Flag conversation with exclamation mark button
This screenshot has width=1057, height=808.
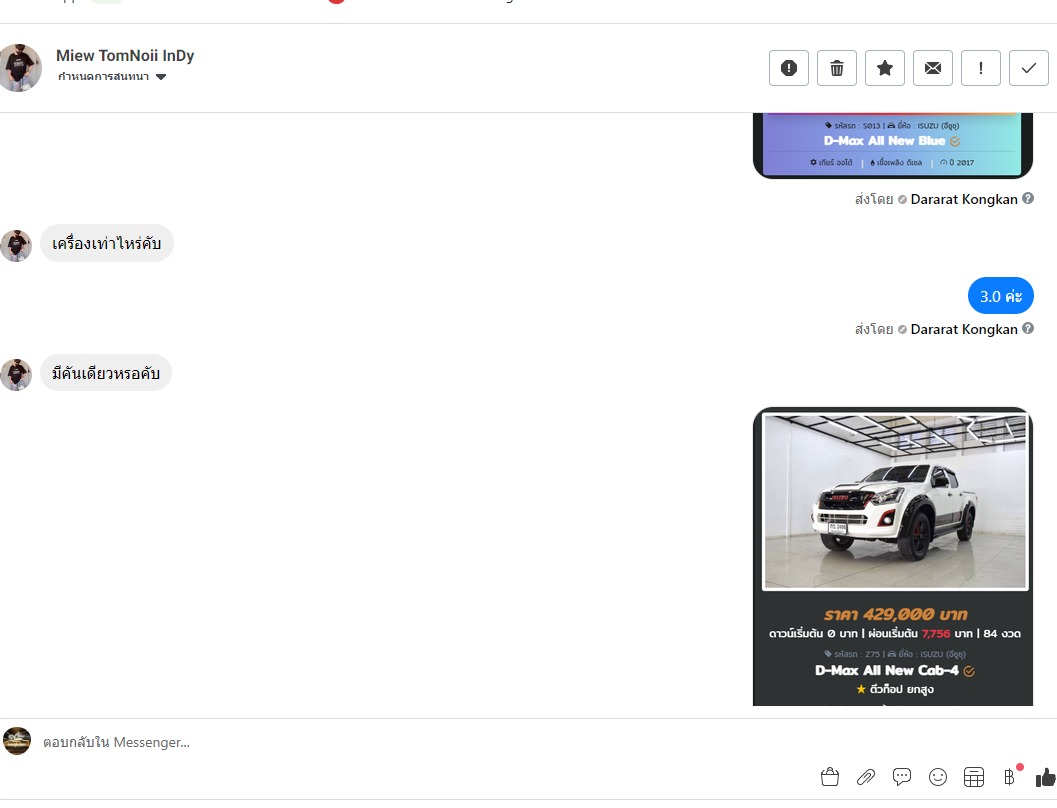point(981,68)
